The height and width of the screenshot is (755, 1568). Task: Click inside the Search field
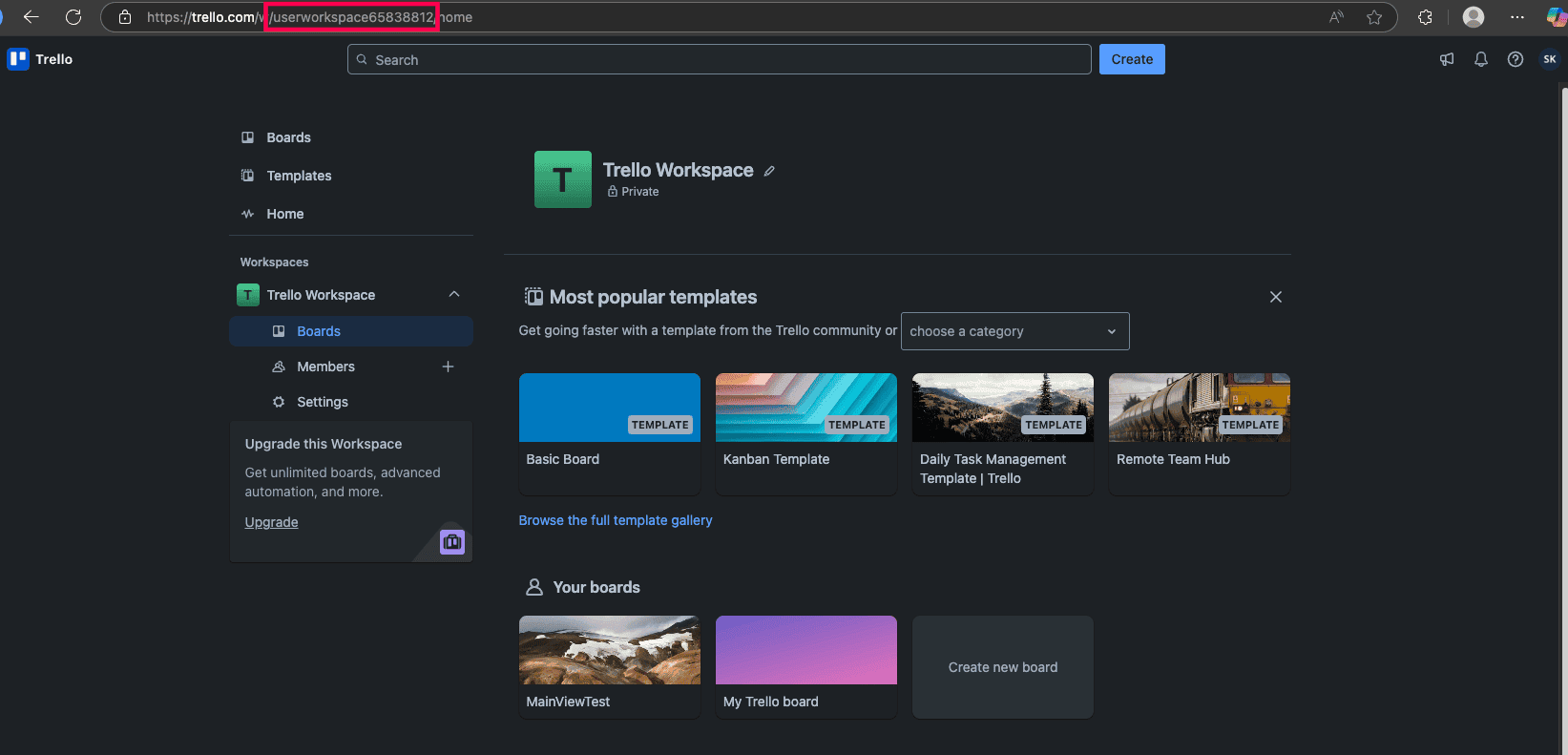coord(720,59)
